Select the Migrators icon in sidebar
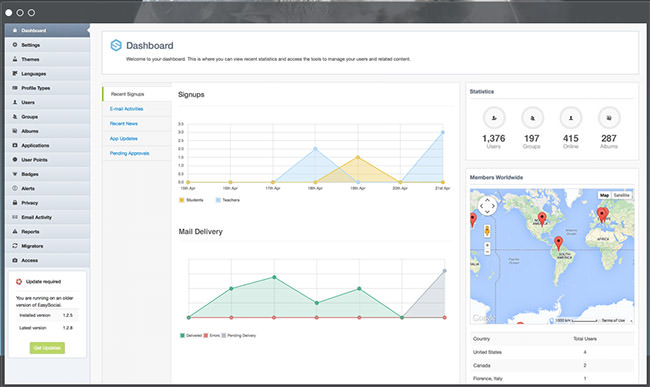Screen dimensions: 650x387 tap(15, 246)
